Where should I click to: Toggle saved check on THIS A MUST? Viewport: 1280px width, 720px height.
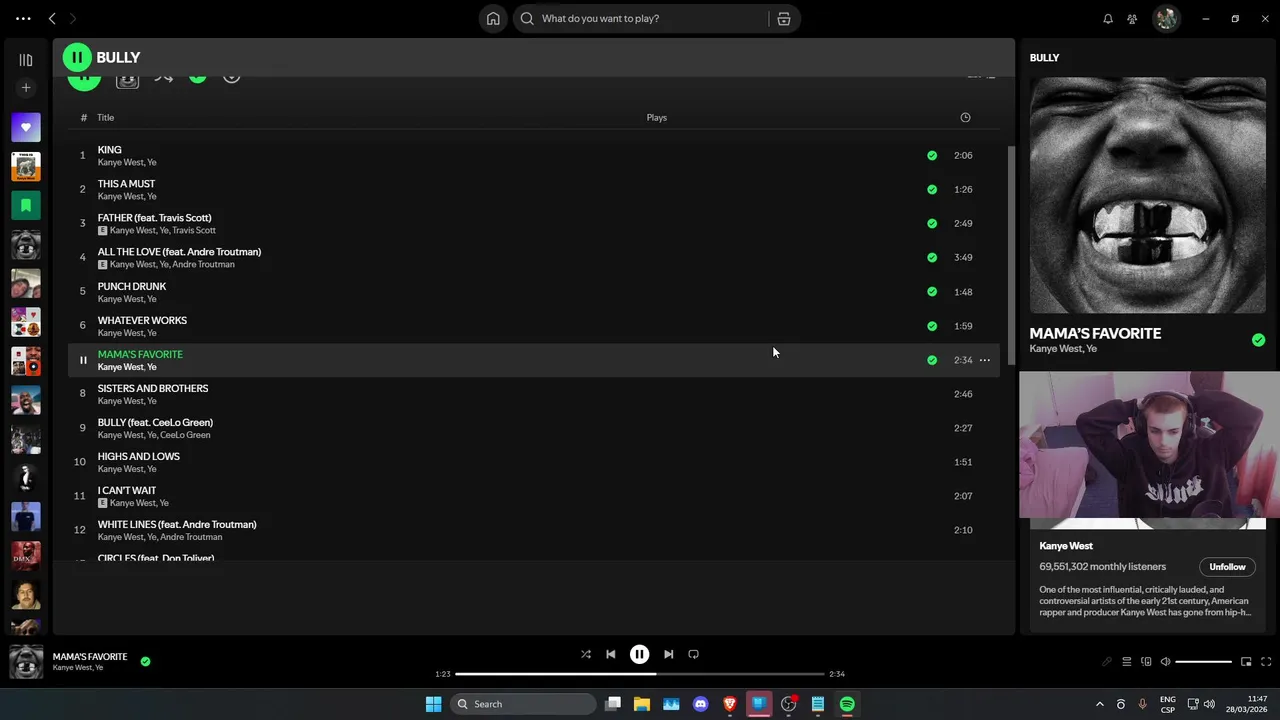(932, 189)
